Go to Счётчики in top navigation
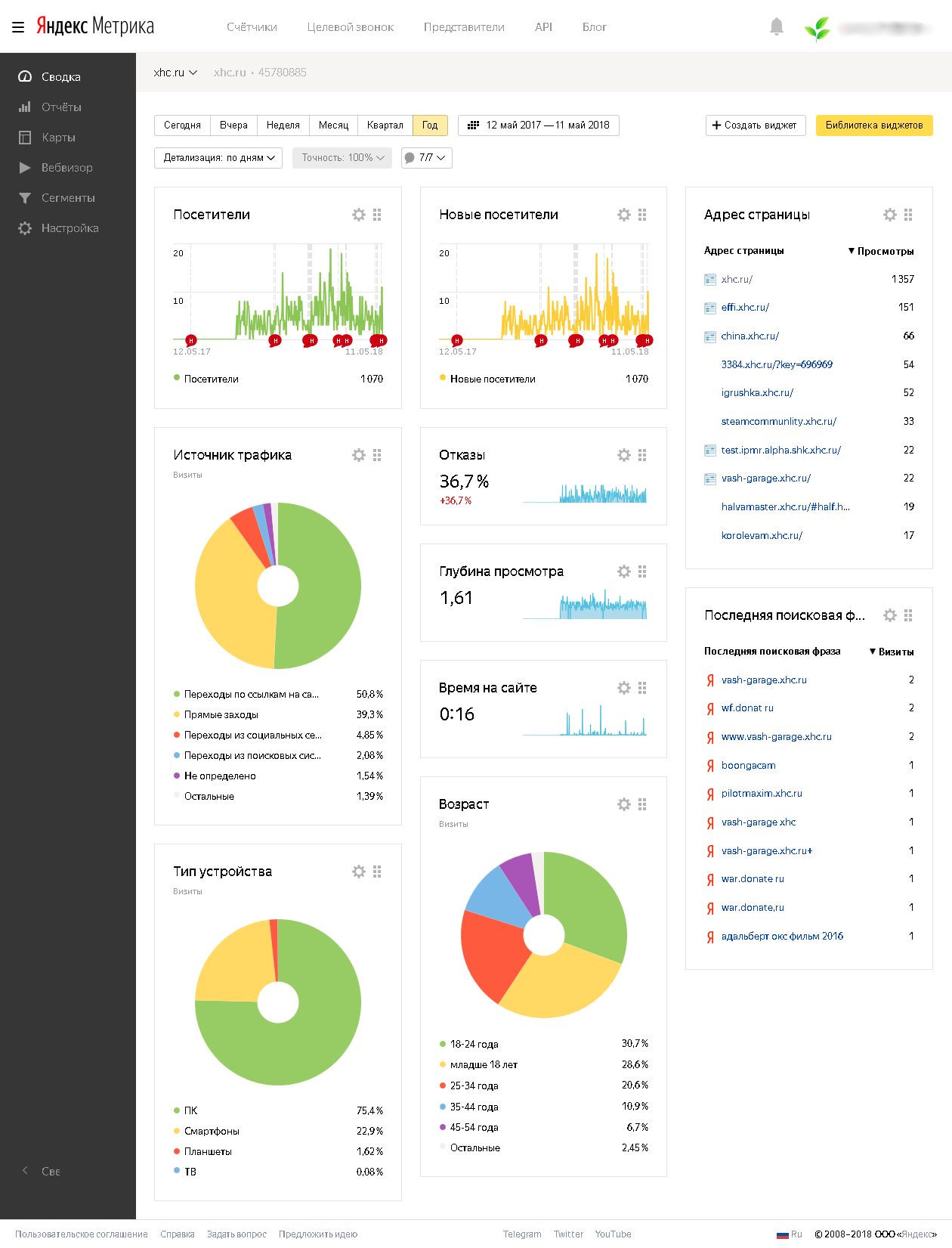This screenshot has width=952, height=1248. click(x=252, y=27)
